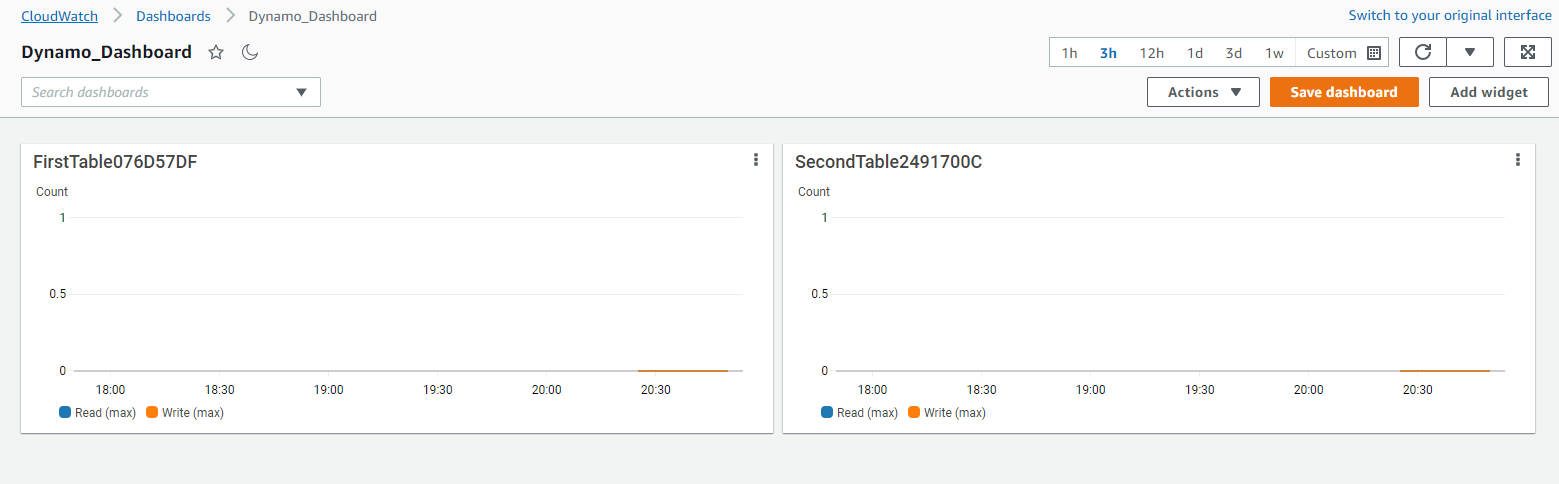The width and height of the screenshot is (1559, 484).
Task: Toggle Read (max) blue legend swatch in FirstTable
Action: (x=66, y=412)
